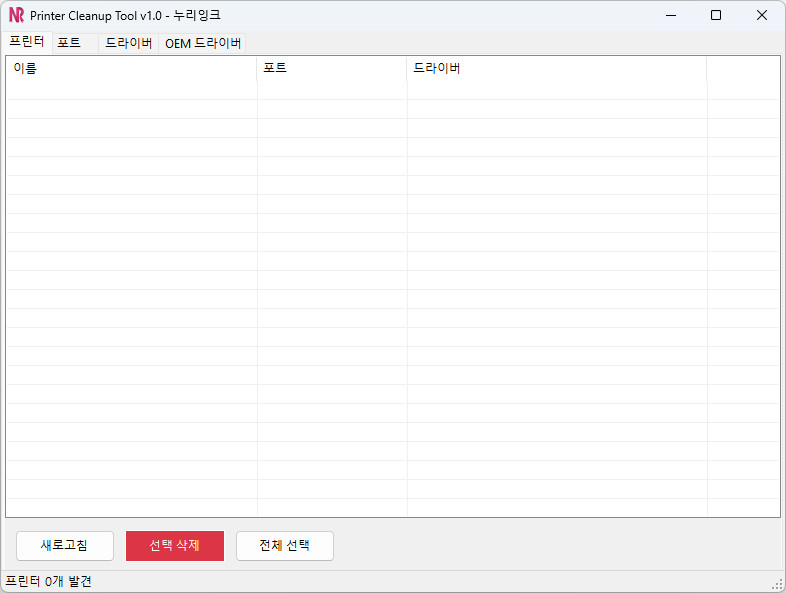The height and width of the screenshot is (593, 786).
Task: Click the status text 프린터 0개 발견
Action: click(49, 581)
